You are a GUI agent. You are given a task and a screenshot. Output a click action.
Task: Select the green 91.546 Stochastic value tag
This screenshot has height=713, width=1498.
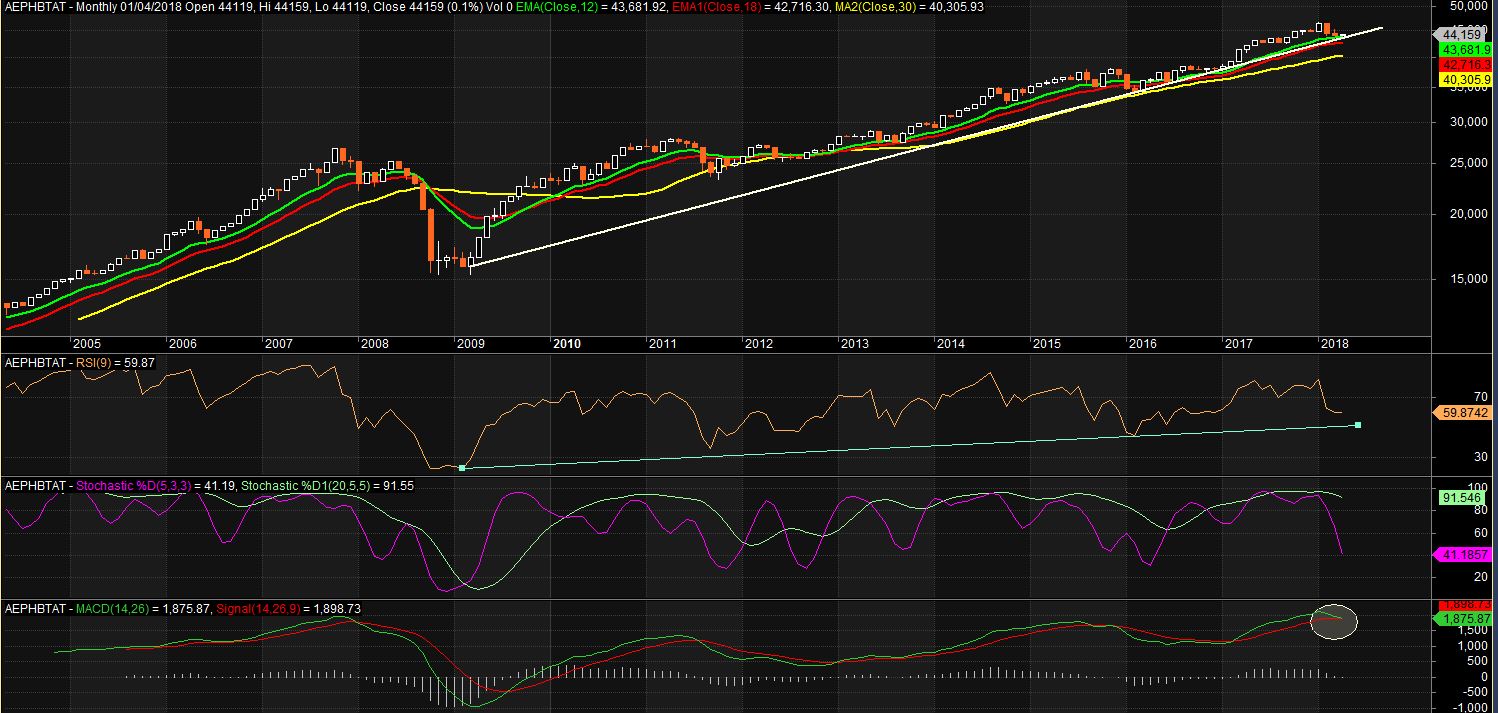coord(1463,496)
